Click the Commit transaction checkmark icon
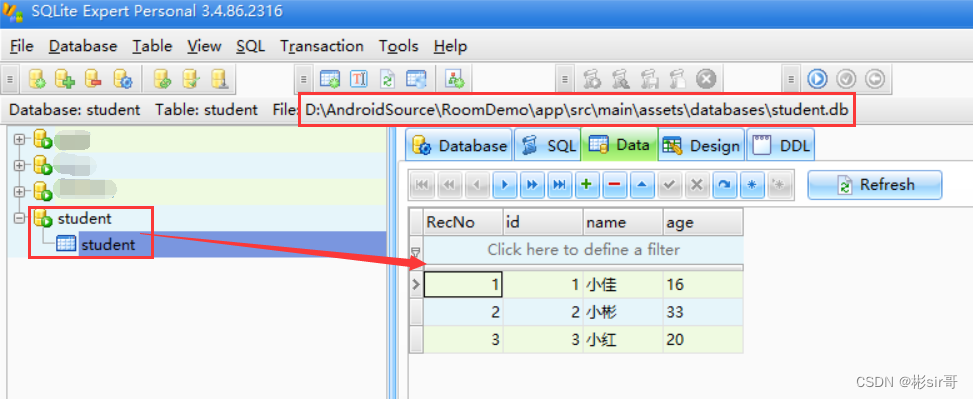This screenshot has height=399, width=973. [x=846, y=79]
